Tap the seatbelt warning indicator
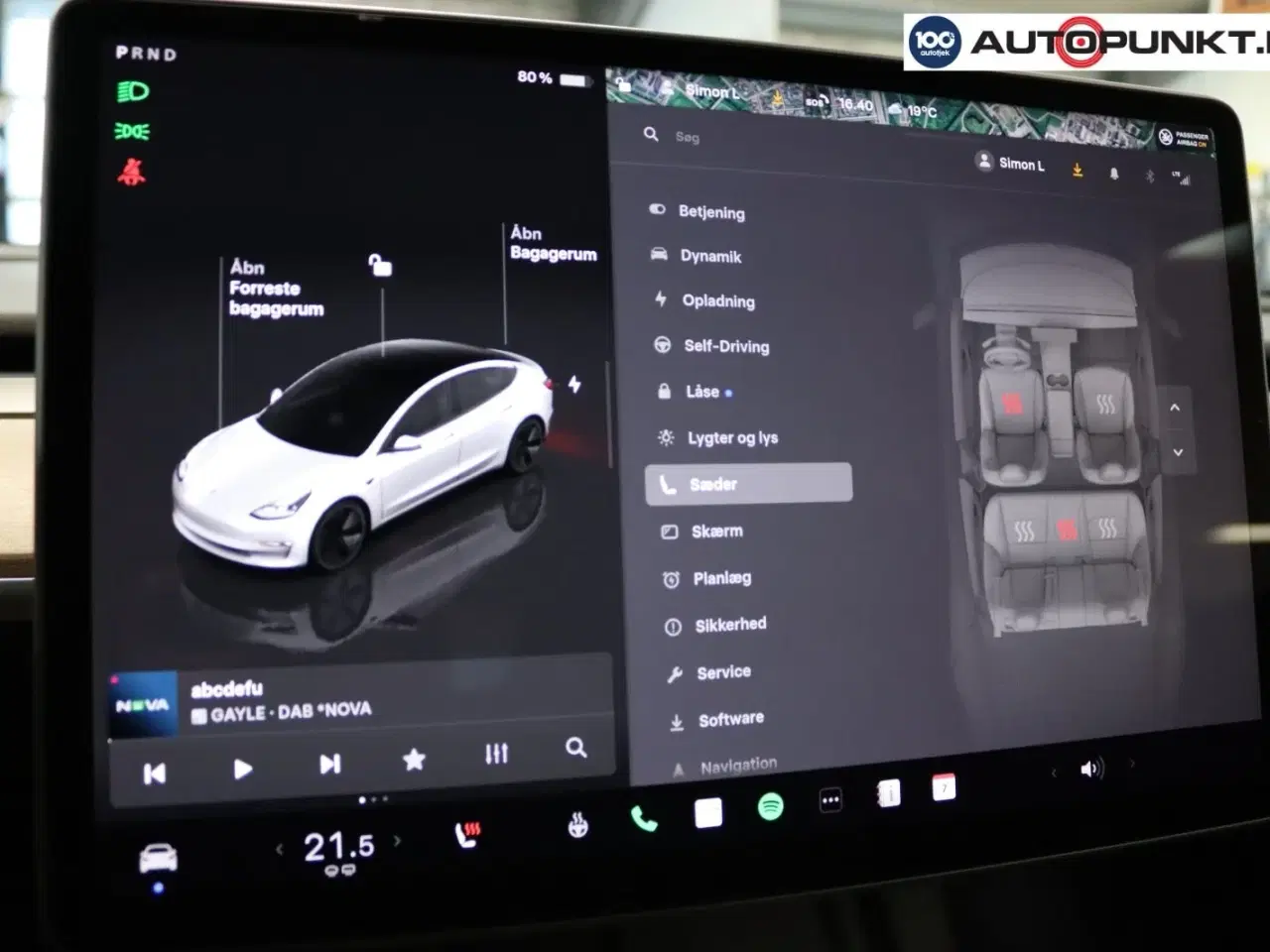The image size is (1270, 952). (x=131, y=172)
